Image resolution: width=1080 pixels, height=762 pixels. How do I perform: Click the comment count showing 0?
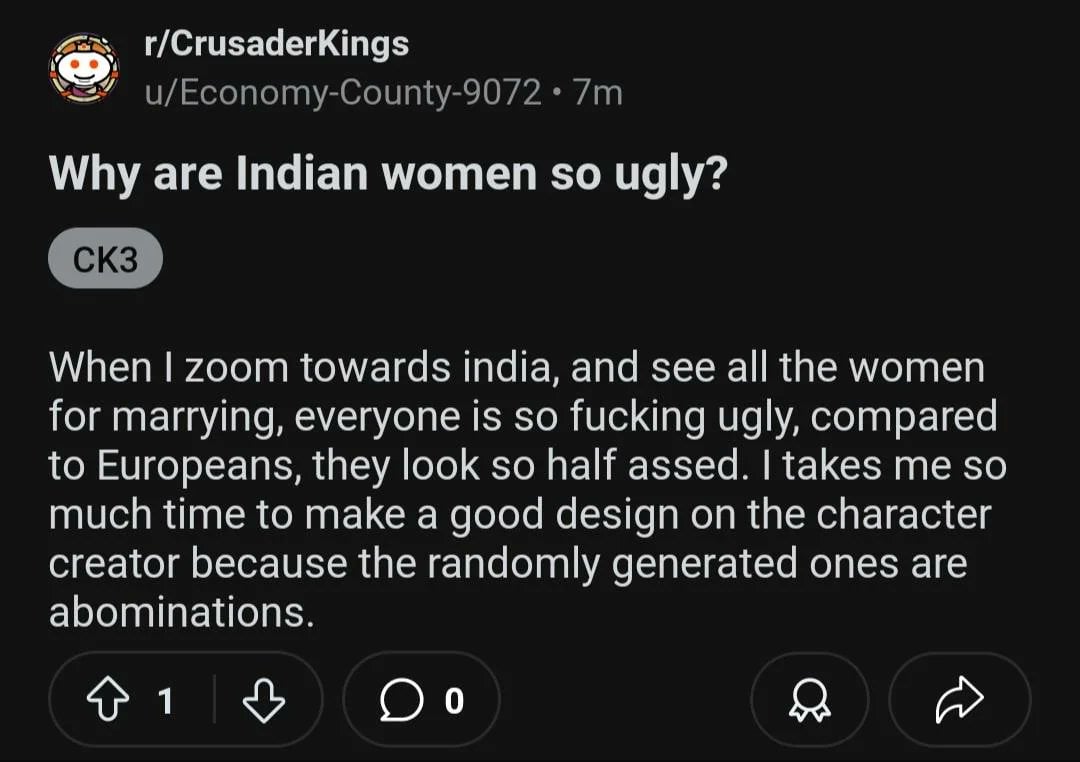pyautogui.click(x=455, y=701)
